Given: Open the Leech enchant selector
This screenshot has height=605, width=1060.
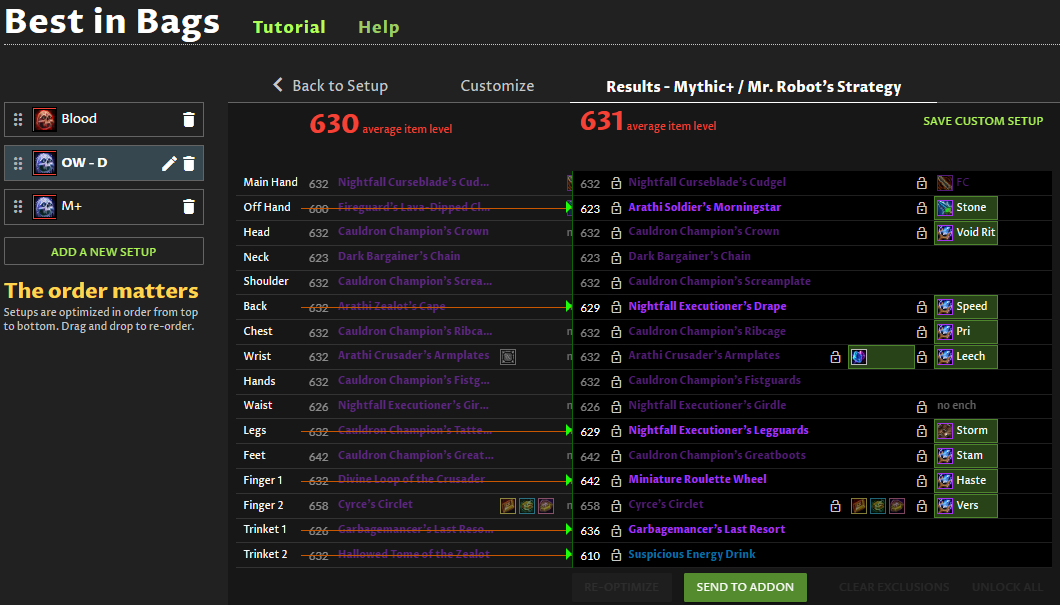Looking at the screenshot, I should (x=965, y=356).
